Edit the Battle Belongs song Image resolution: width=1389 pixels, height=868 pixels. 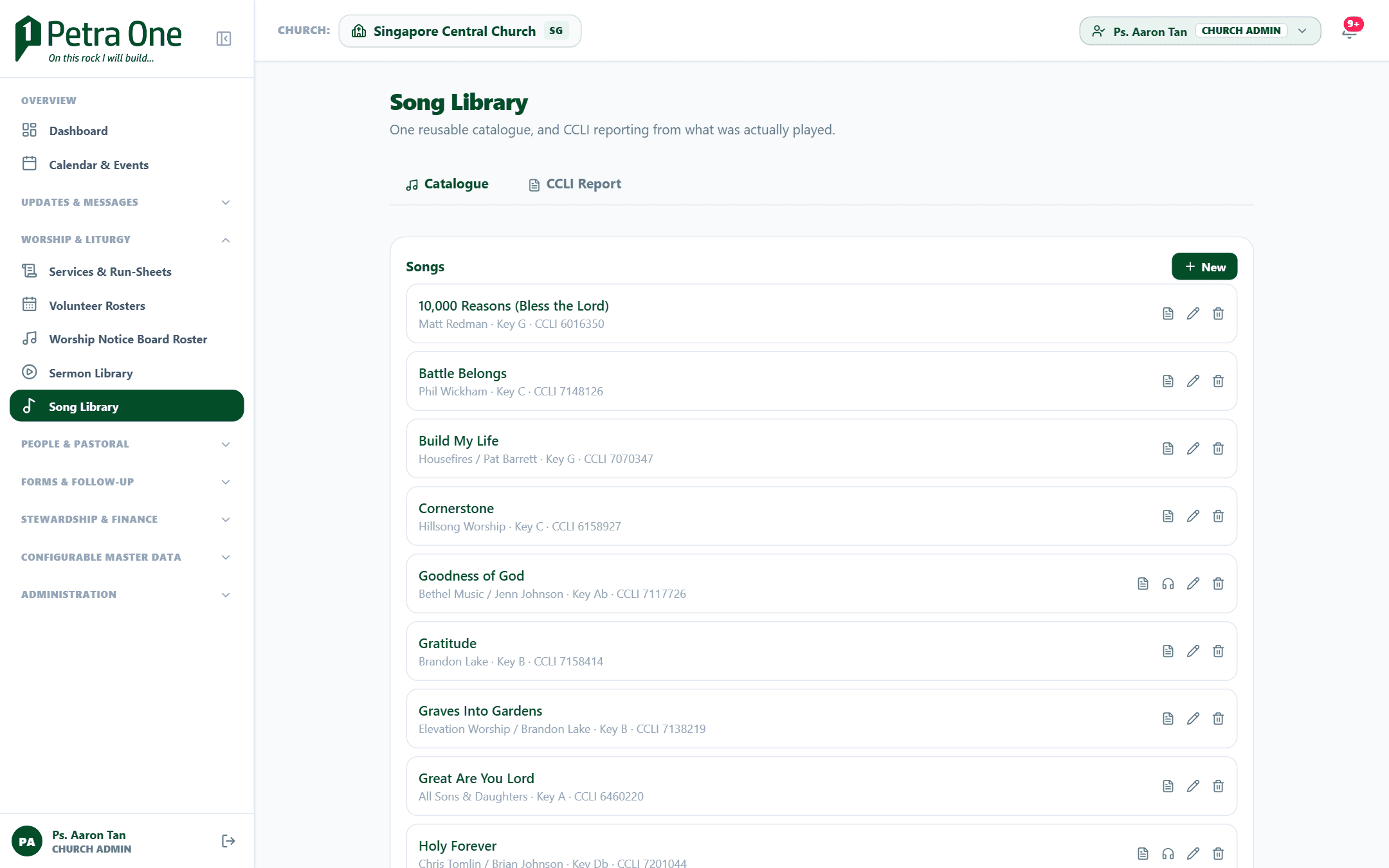click(x=1193, y=381)
